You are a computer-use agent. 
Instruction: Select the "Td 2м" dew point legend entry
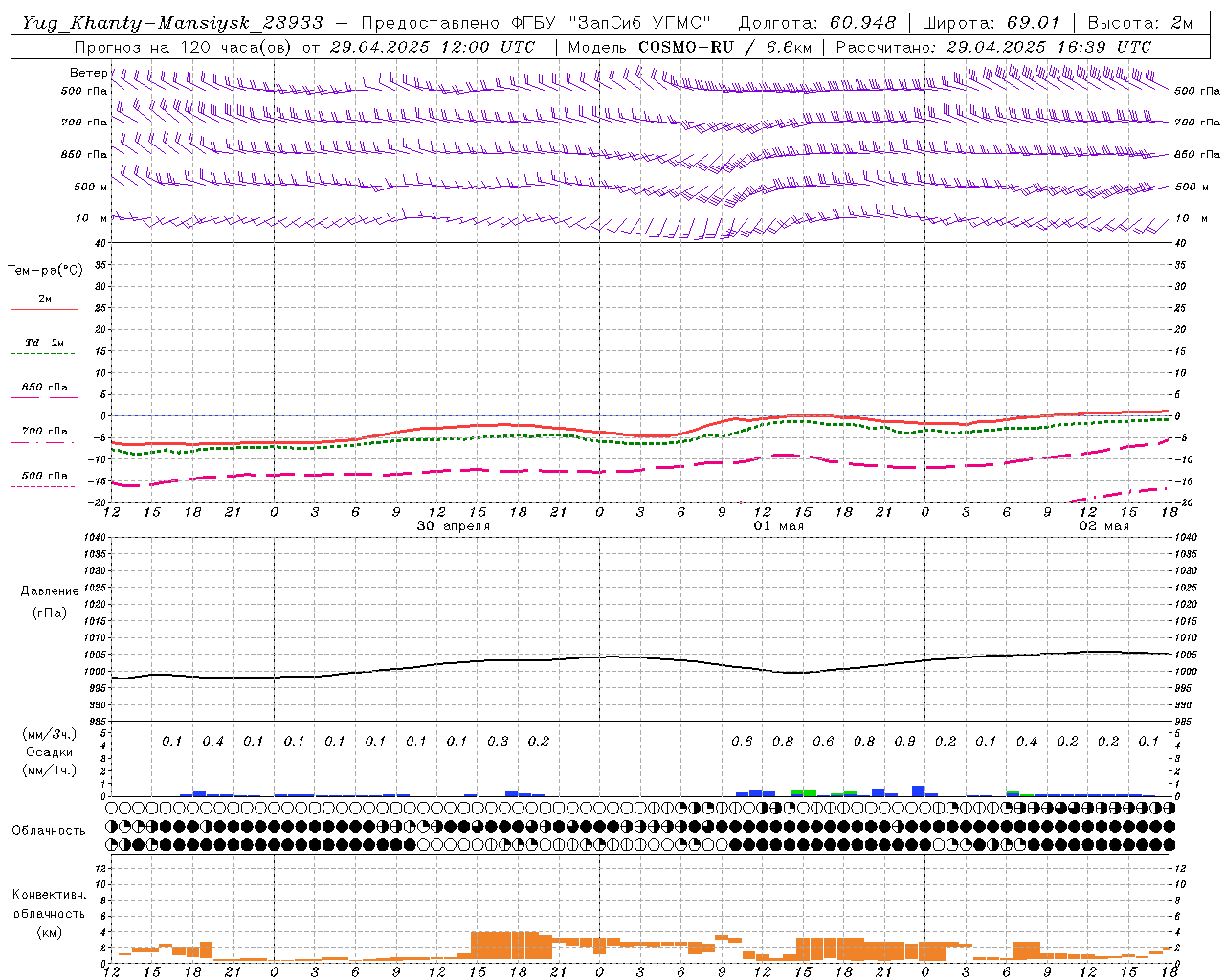[44, 343]
